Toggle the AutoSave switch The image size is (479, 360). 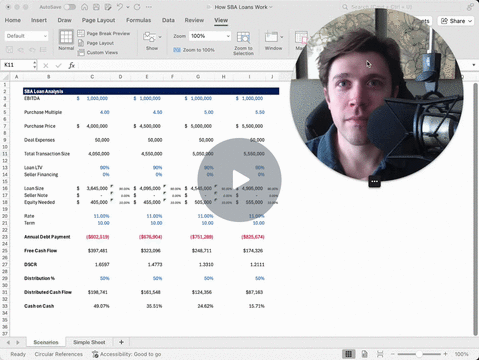point(69,7)
